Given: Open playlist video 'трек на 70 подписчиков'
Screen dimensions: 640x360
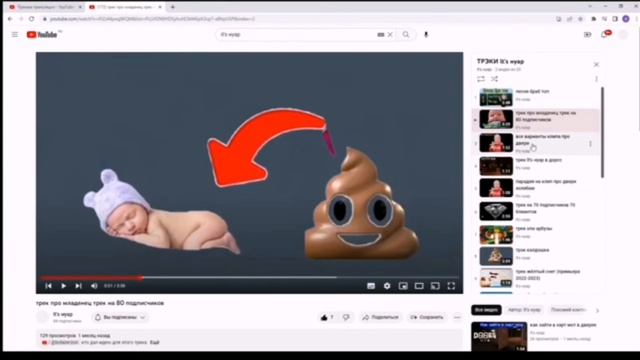Looking at the screenshot, I should [x=545, y=209].
